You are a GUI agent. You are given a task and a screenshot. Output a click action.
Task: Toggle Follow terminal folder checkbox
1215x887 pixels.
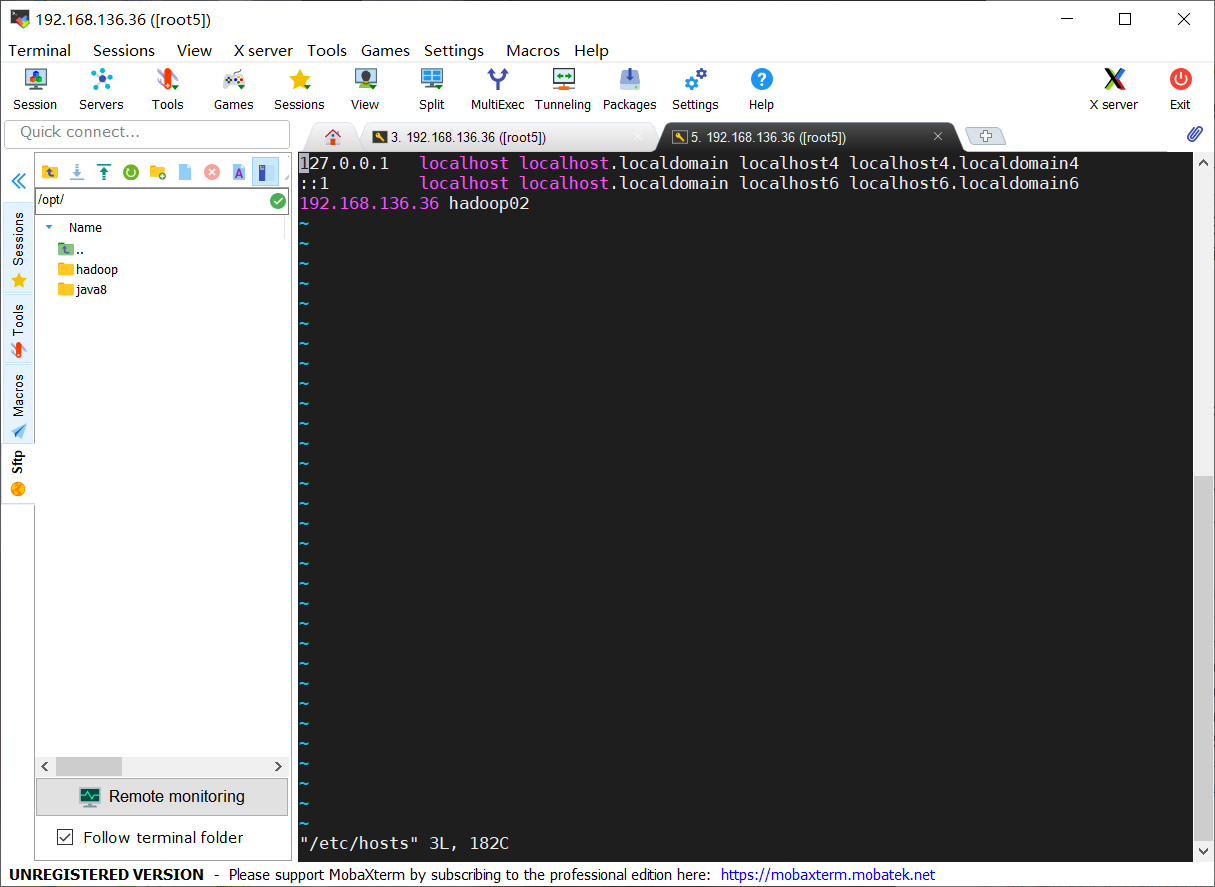coord(65,837)
